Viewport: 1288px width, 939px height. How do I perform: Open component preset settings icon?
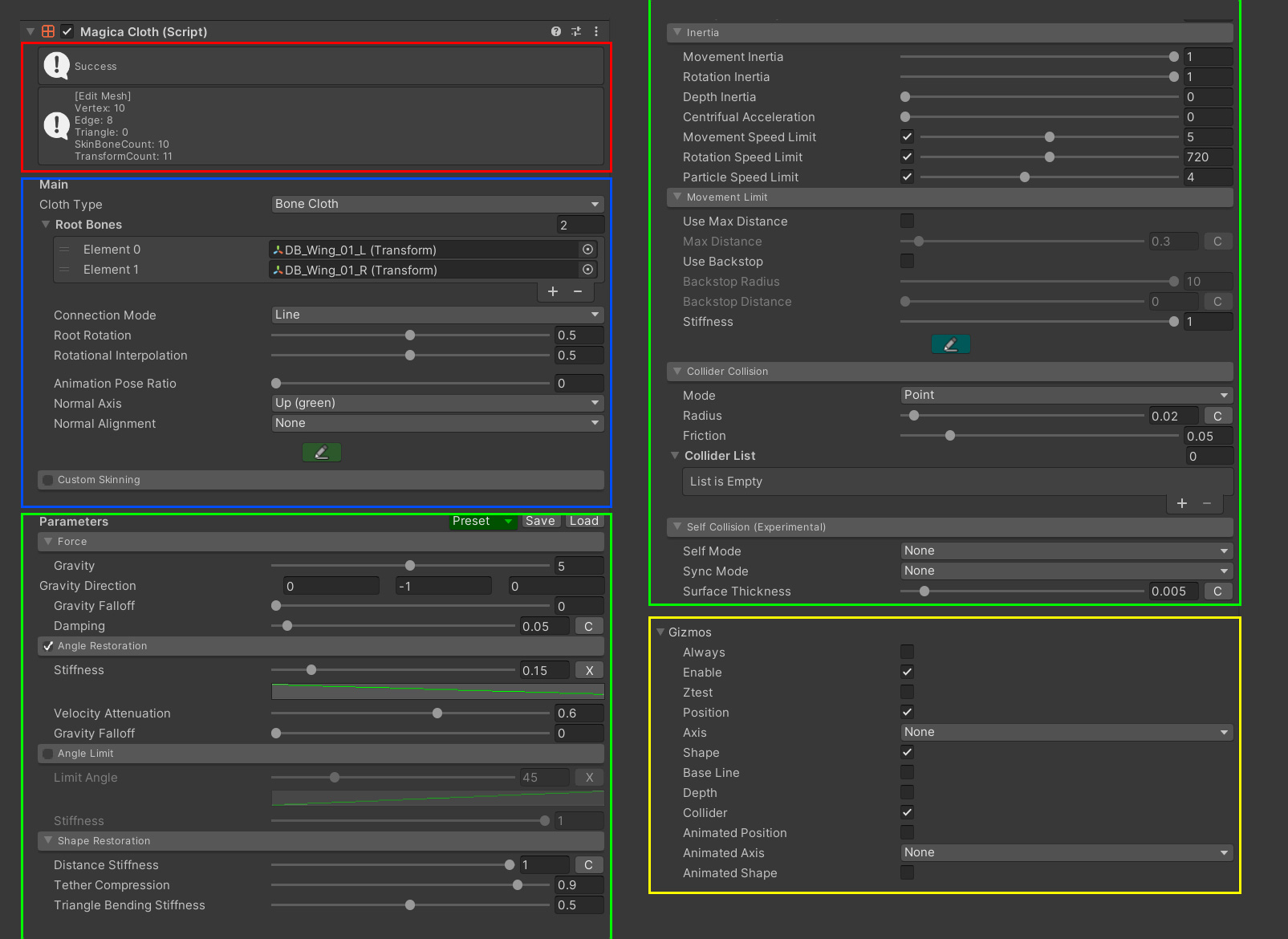point(576,31)
